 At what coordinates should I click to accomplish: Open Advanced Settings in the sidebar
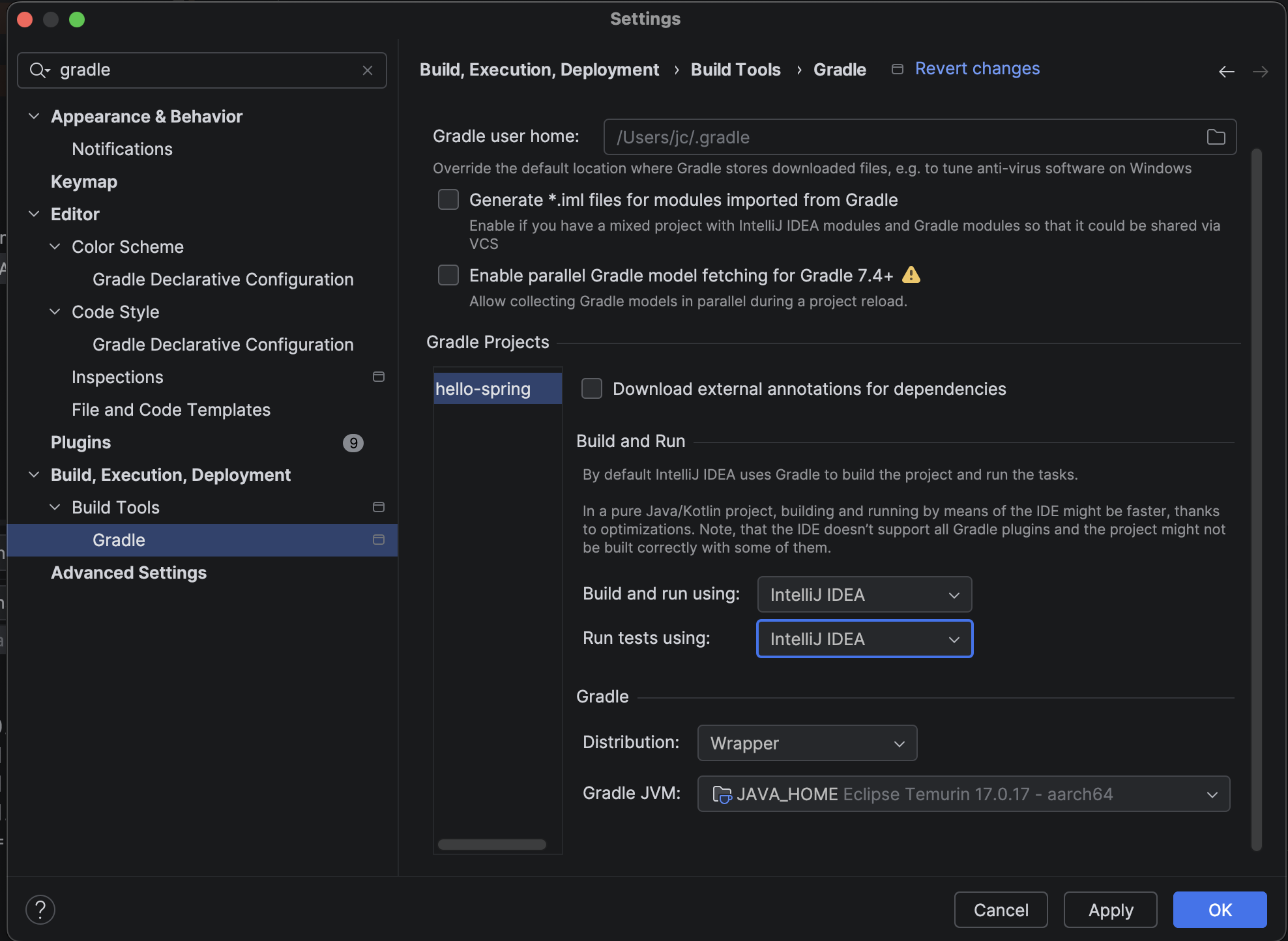(x=128, y=573)
